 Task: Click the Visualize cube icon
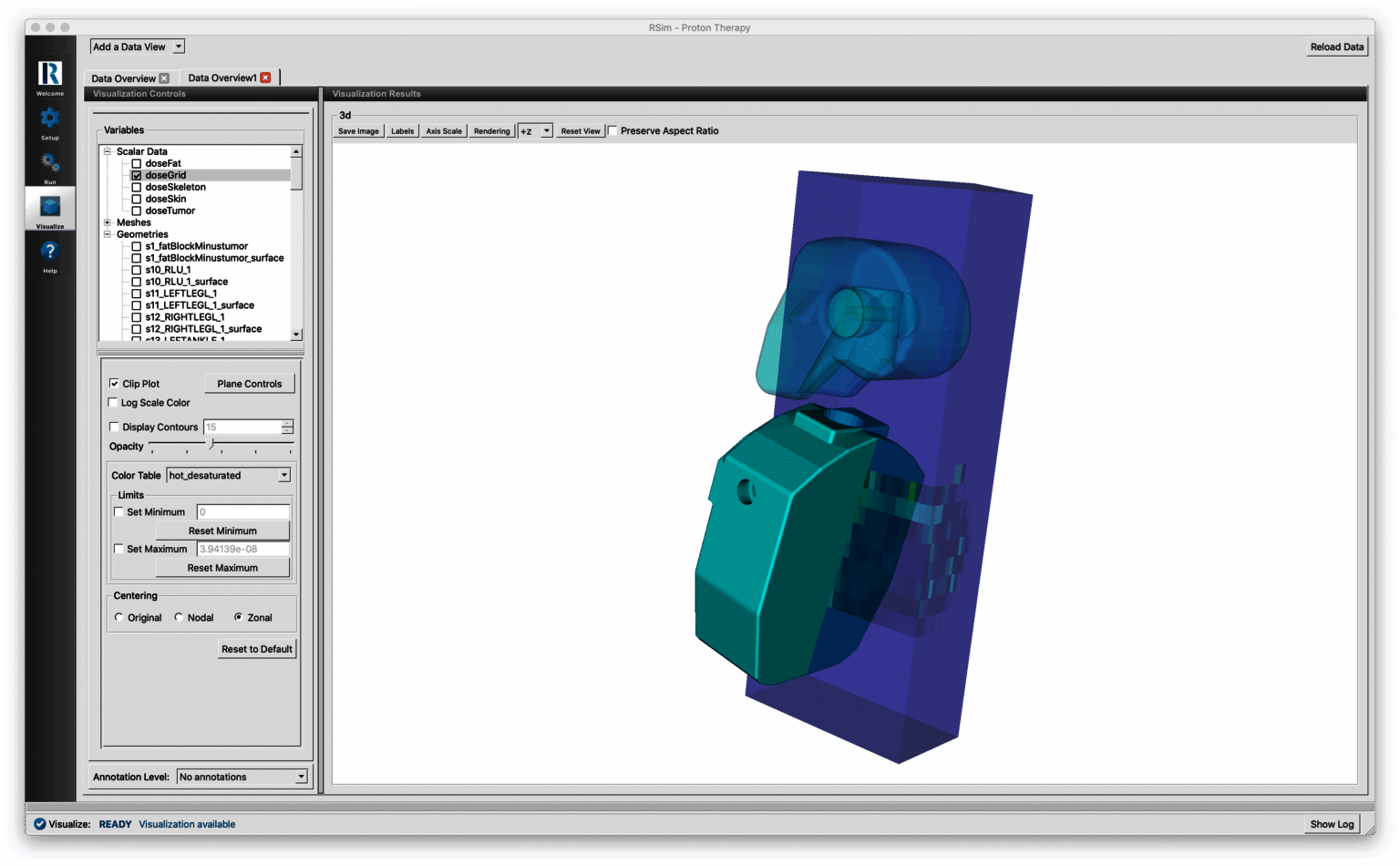click(49, 208)
